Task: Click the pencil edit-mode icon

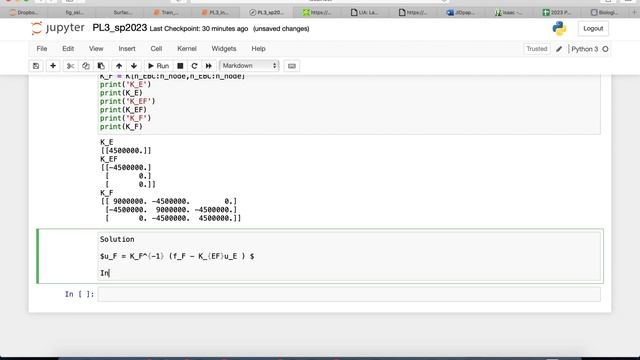Action: (x=559, y=49)
